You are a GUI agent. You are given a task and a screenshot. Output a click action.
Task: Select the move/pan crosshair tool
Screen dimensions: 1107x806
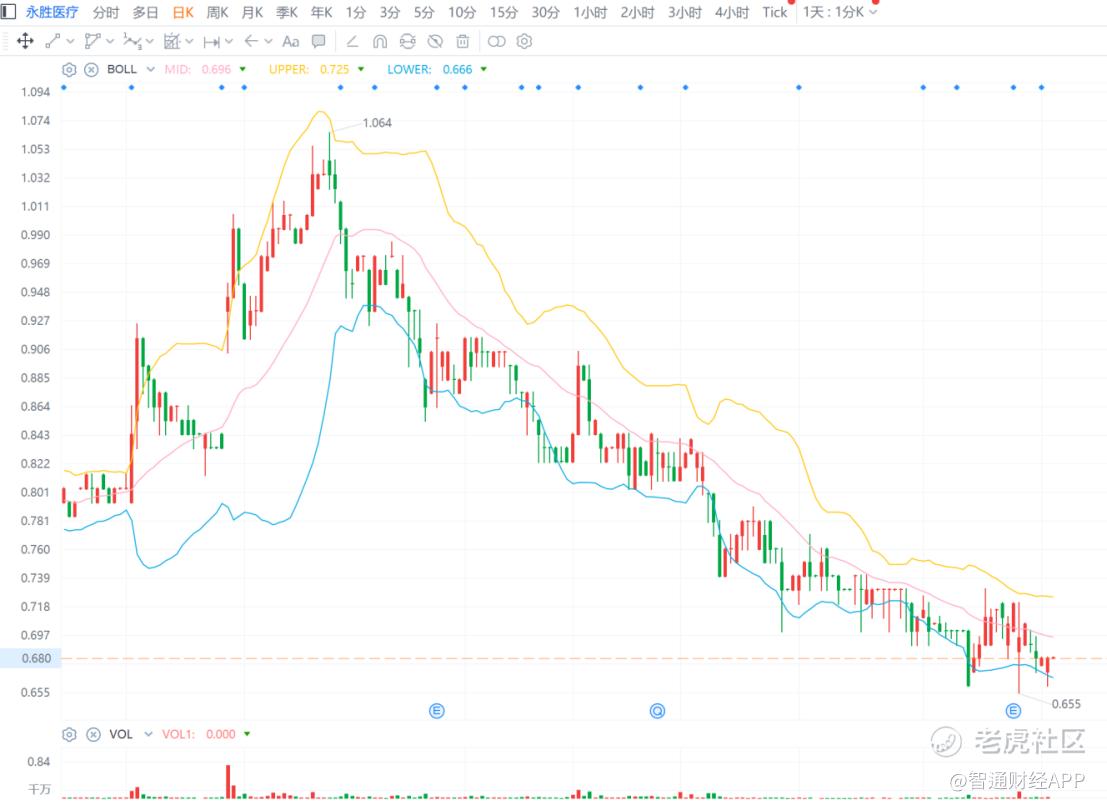point(25,41)
